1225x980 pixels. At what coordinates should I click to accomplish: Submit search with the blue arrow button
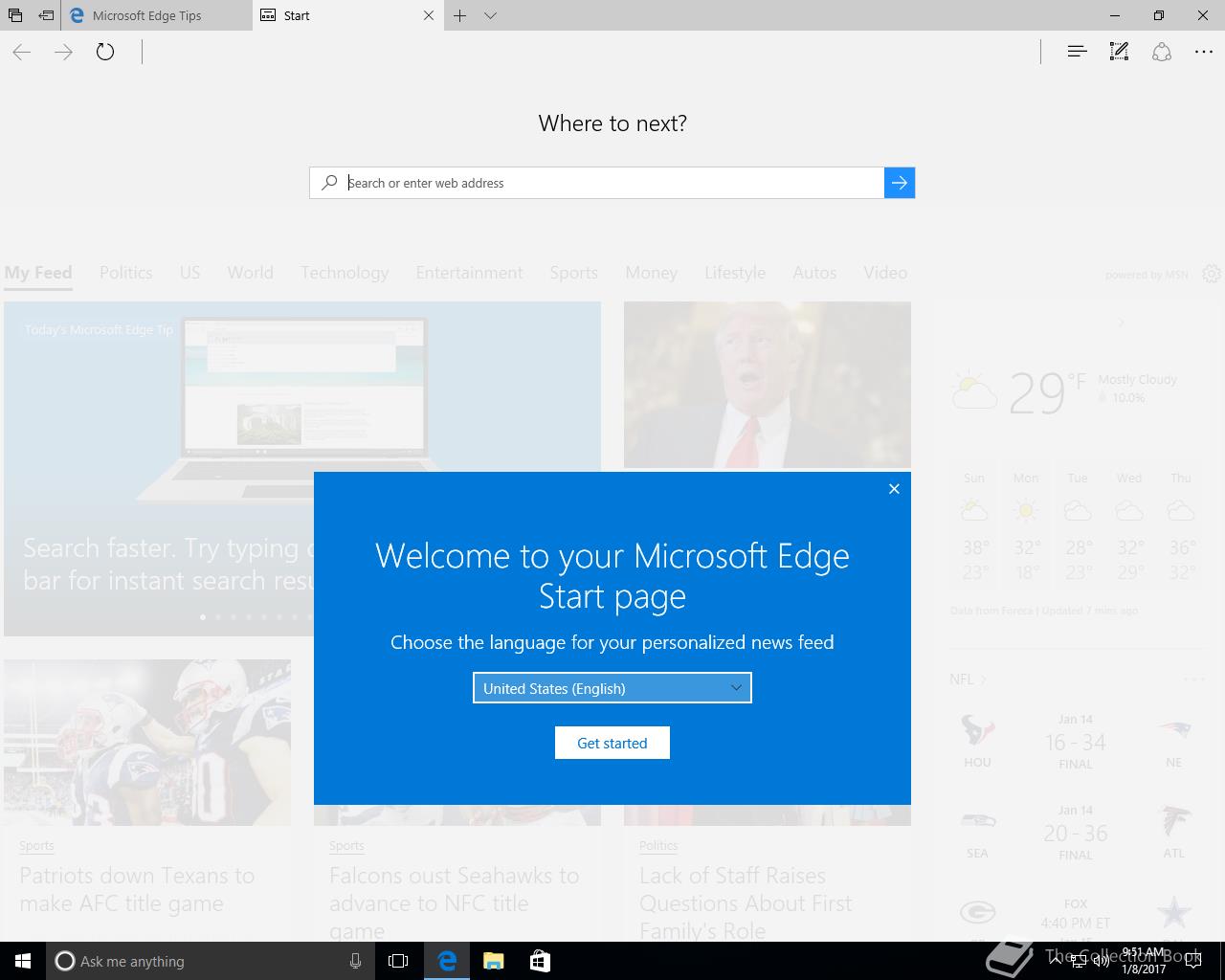[x=900, y=183]
